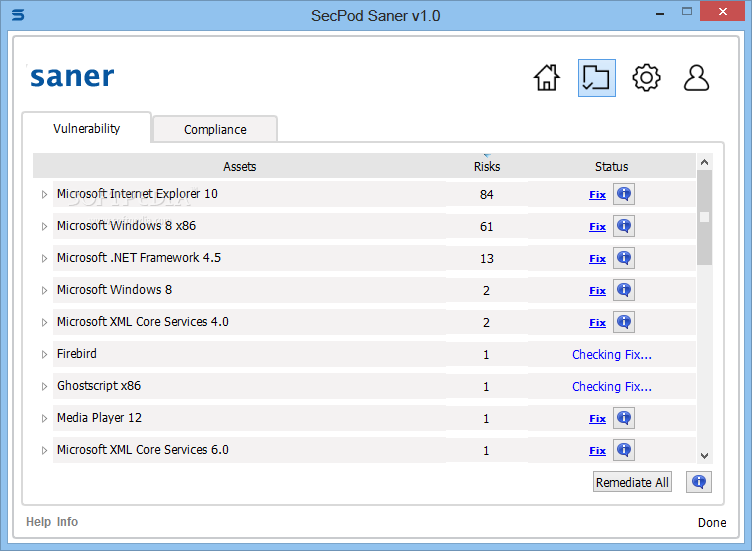The image size is (752, 551).
Task: Click risk count 61
Action: [x=486, y=227]
